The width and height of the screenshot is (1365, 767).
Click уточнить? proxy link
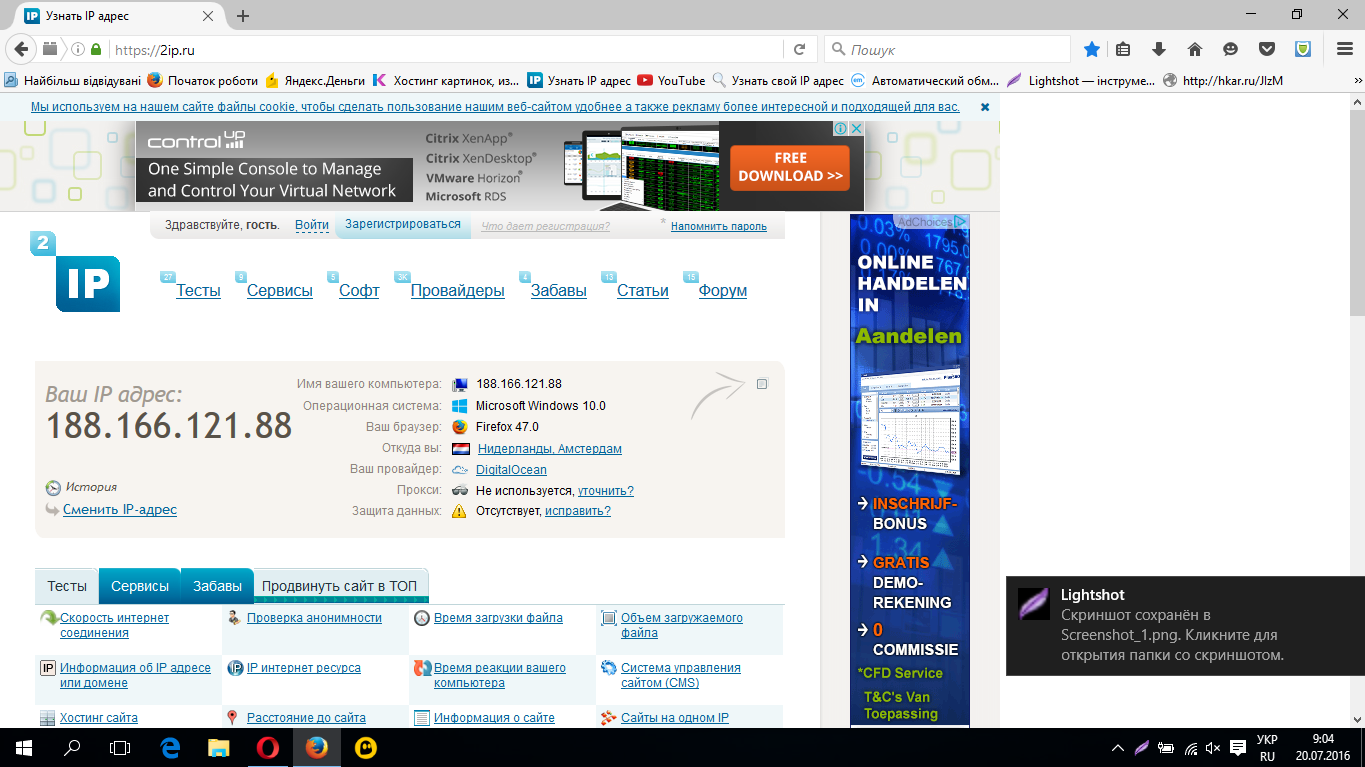coord(606,491)
